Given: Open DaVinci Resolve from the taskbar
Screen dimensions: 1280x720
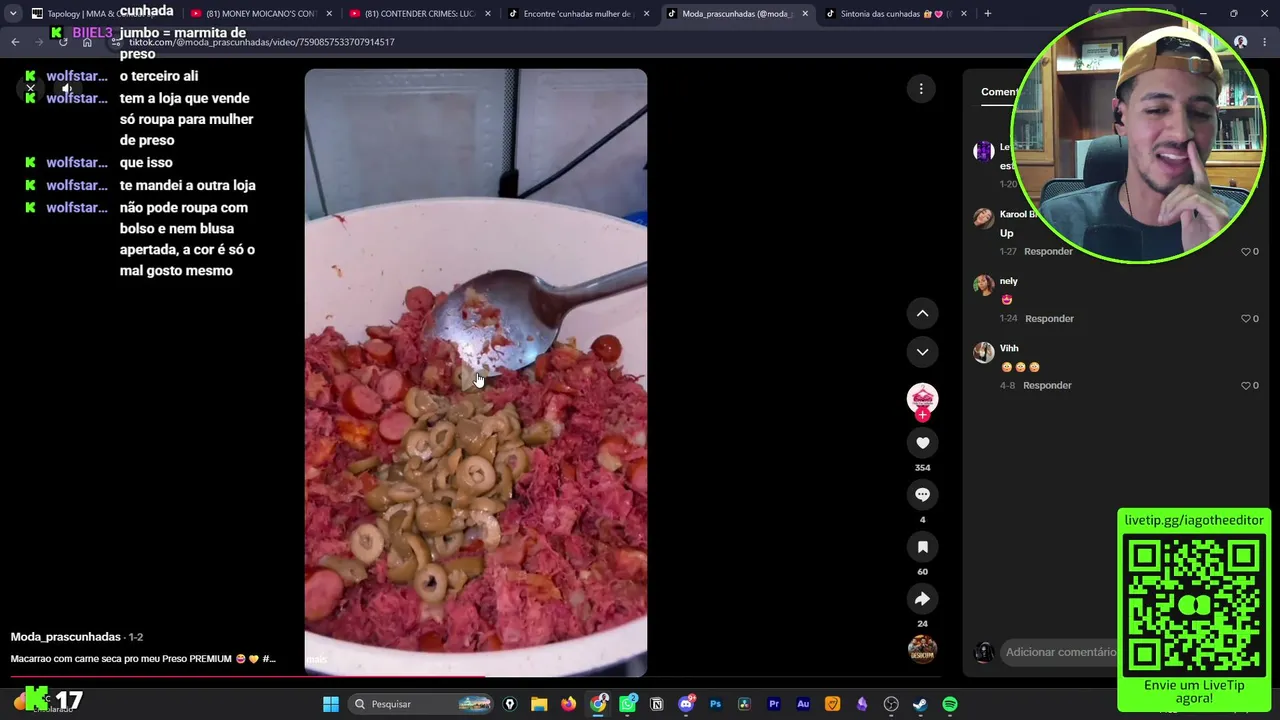Looking at the screenshot, I should click(744, 704).
